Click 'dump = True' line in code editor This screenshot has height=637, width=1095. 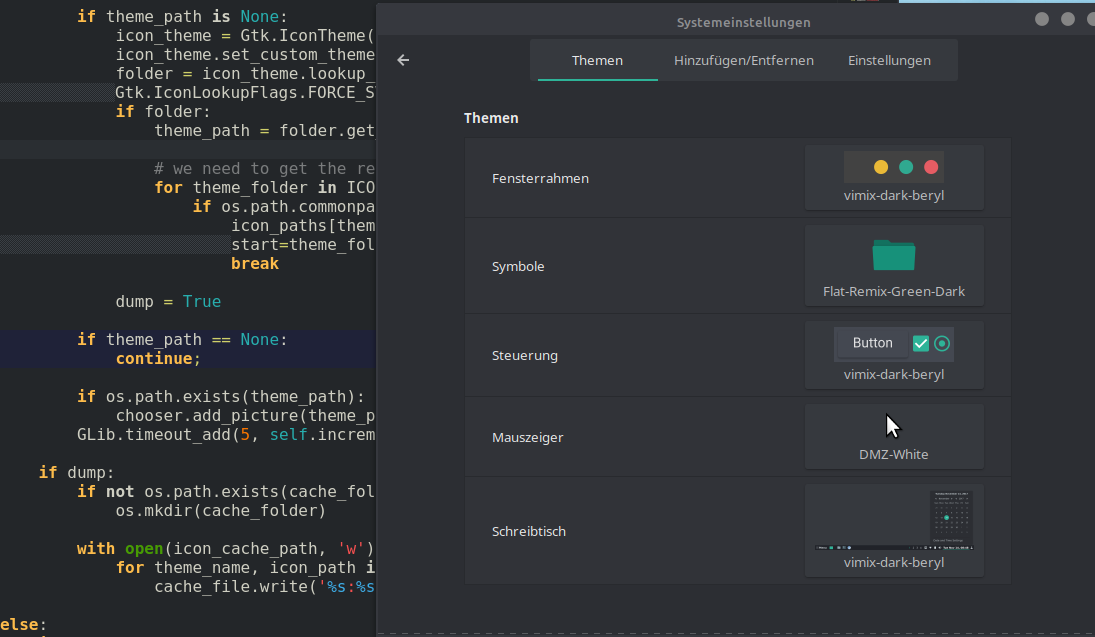(168, 302)
